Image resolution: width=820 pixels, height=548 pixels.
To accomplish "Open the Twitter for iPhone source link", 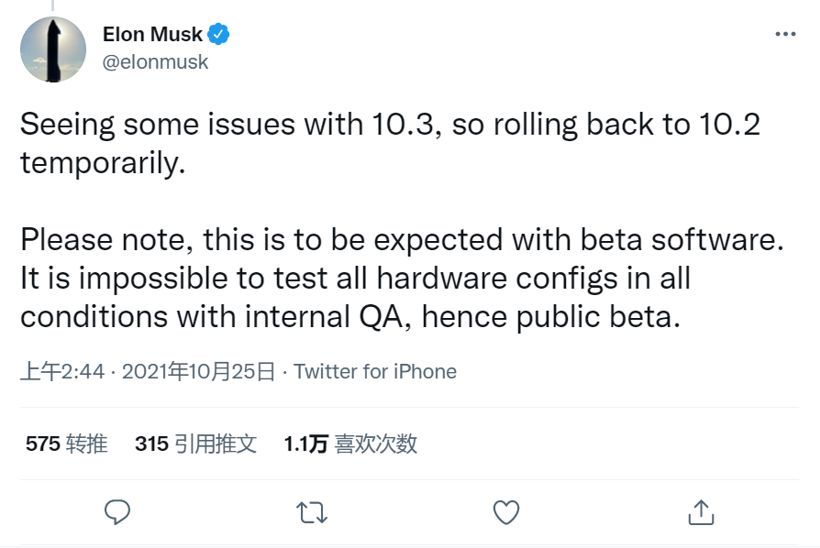I will click(375, 372).
